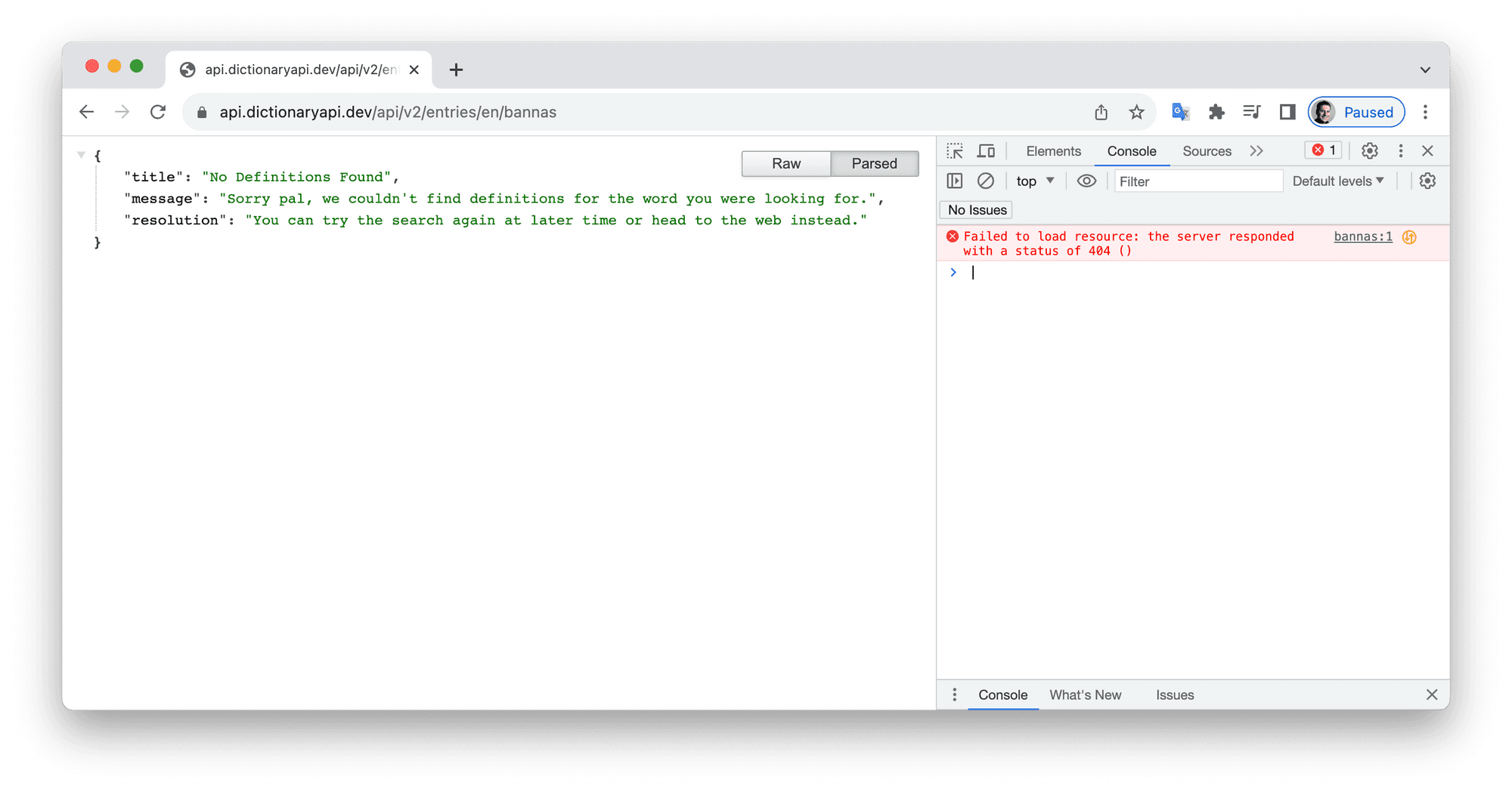This screenshot has height=792, width=1512.
Task: Click the "Failed to load resource" error text
Action: coord(1128,243)
